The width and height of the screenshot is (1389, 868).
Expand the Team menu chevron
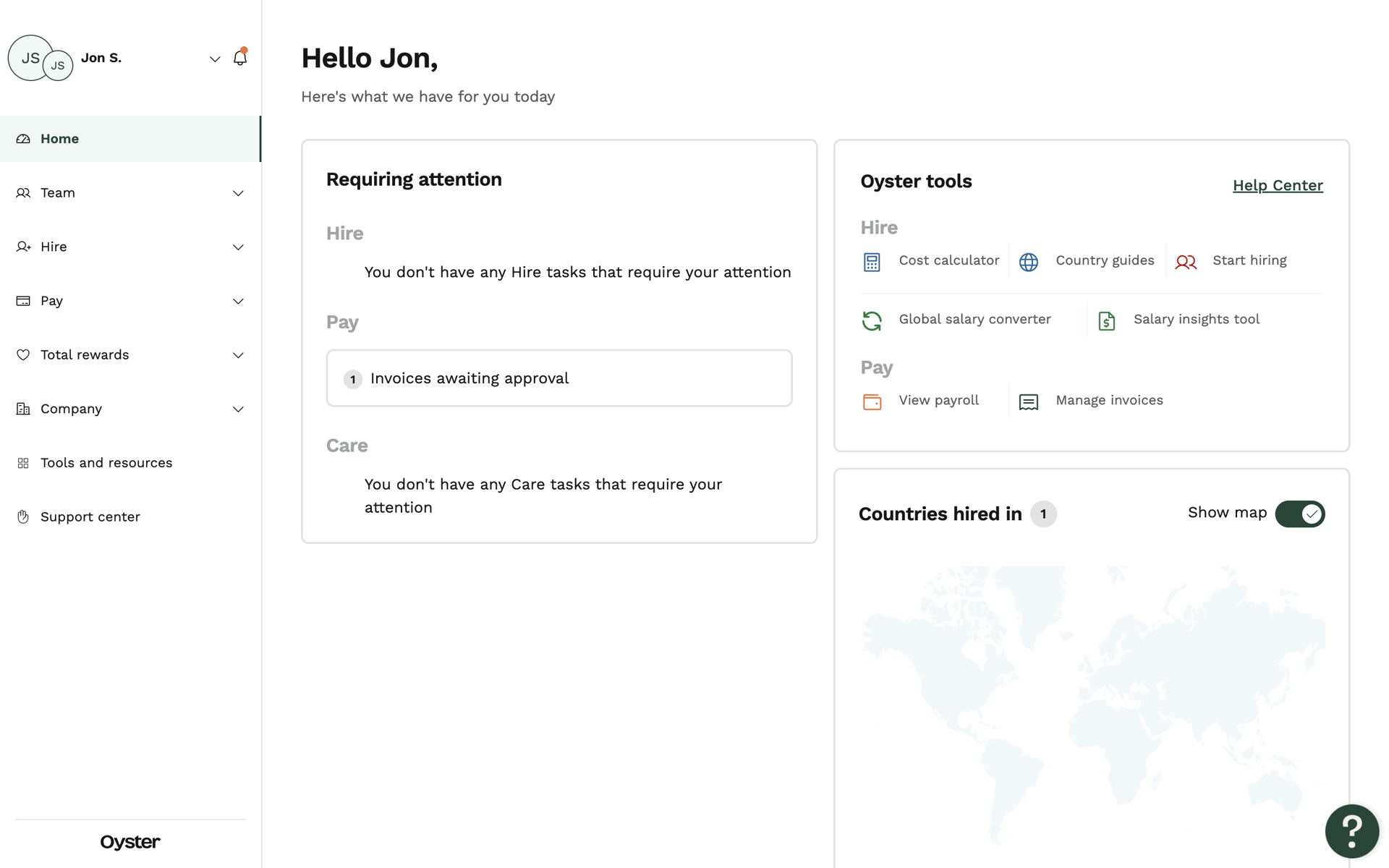238,193
